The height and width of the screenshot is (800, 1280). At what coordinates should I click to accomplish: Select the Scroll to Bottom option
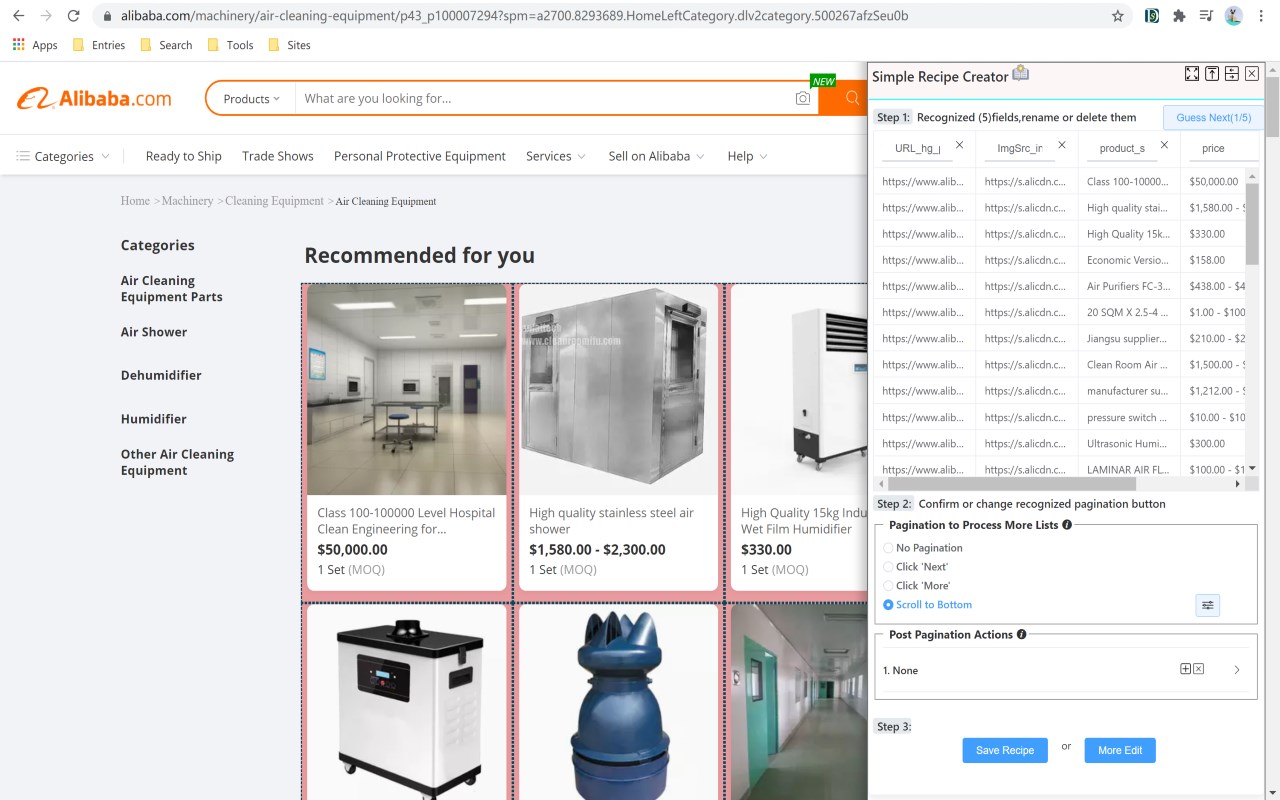927,605
